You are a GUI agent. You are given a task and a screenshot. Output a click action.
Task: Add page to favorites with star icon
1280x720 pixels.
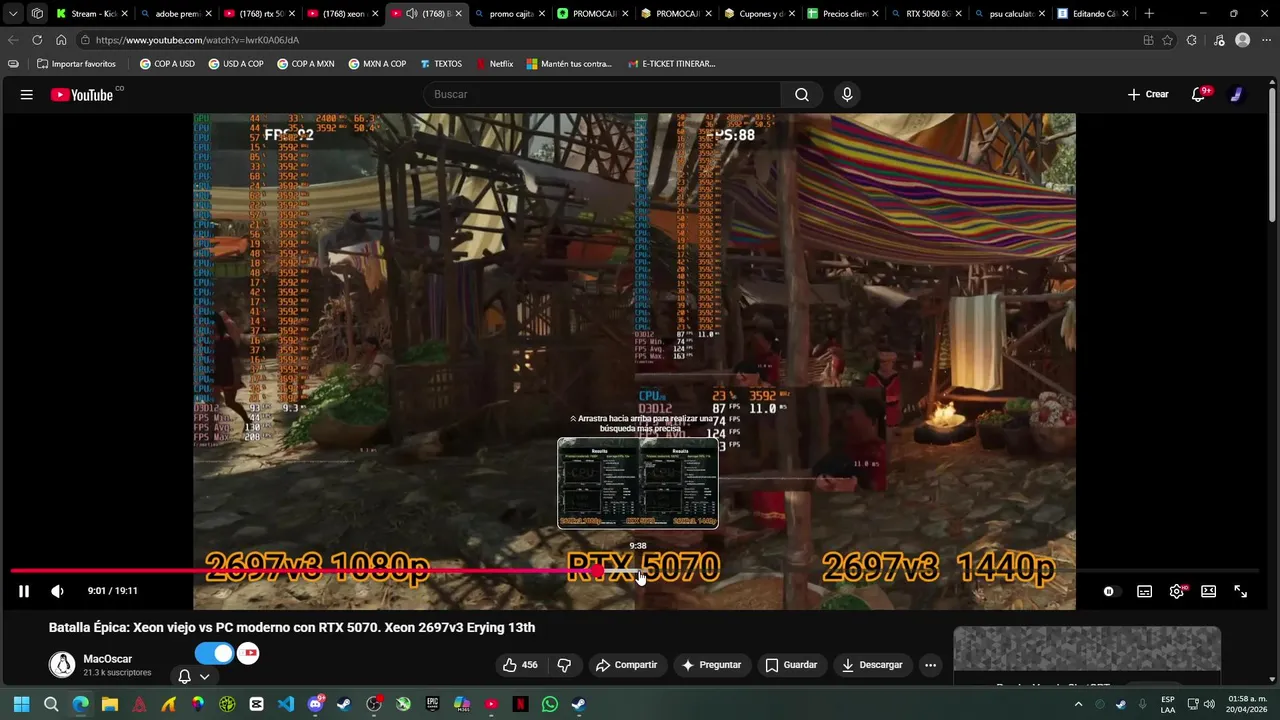1167,40
